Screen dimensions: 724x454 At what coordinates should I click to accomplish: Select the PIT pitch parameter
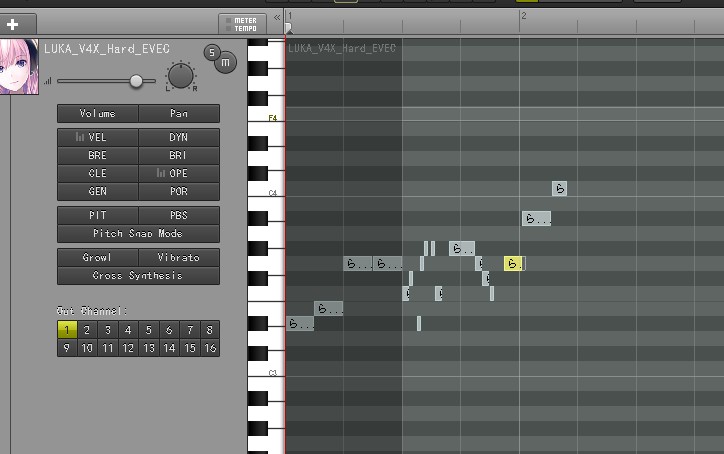[98, 216]
